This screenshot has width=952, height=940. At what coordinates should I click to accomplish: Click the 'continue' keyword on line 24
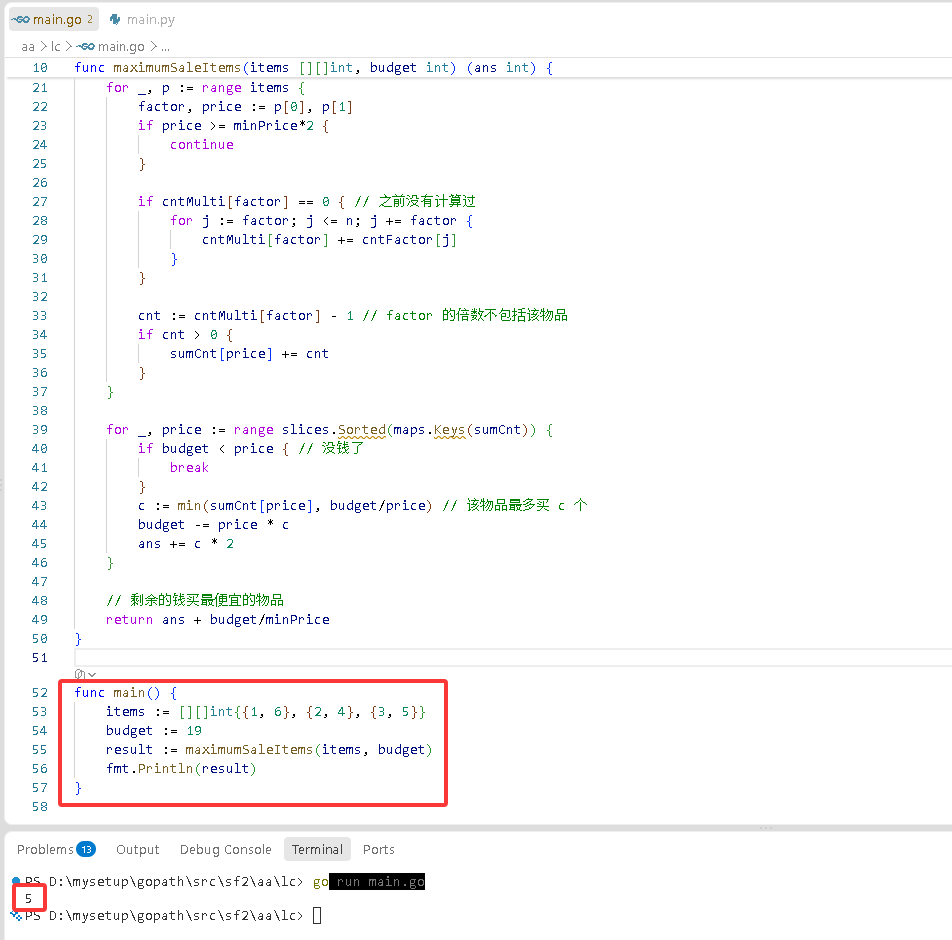click(202, 145)
